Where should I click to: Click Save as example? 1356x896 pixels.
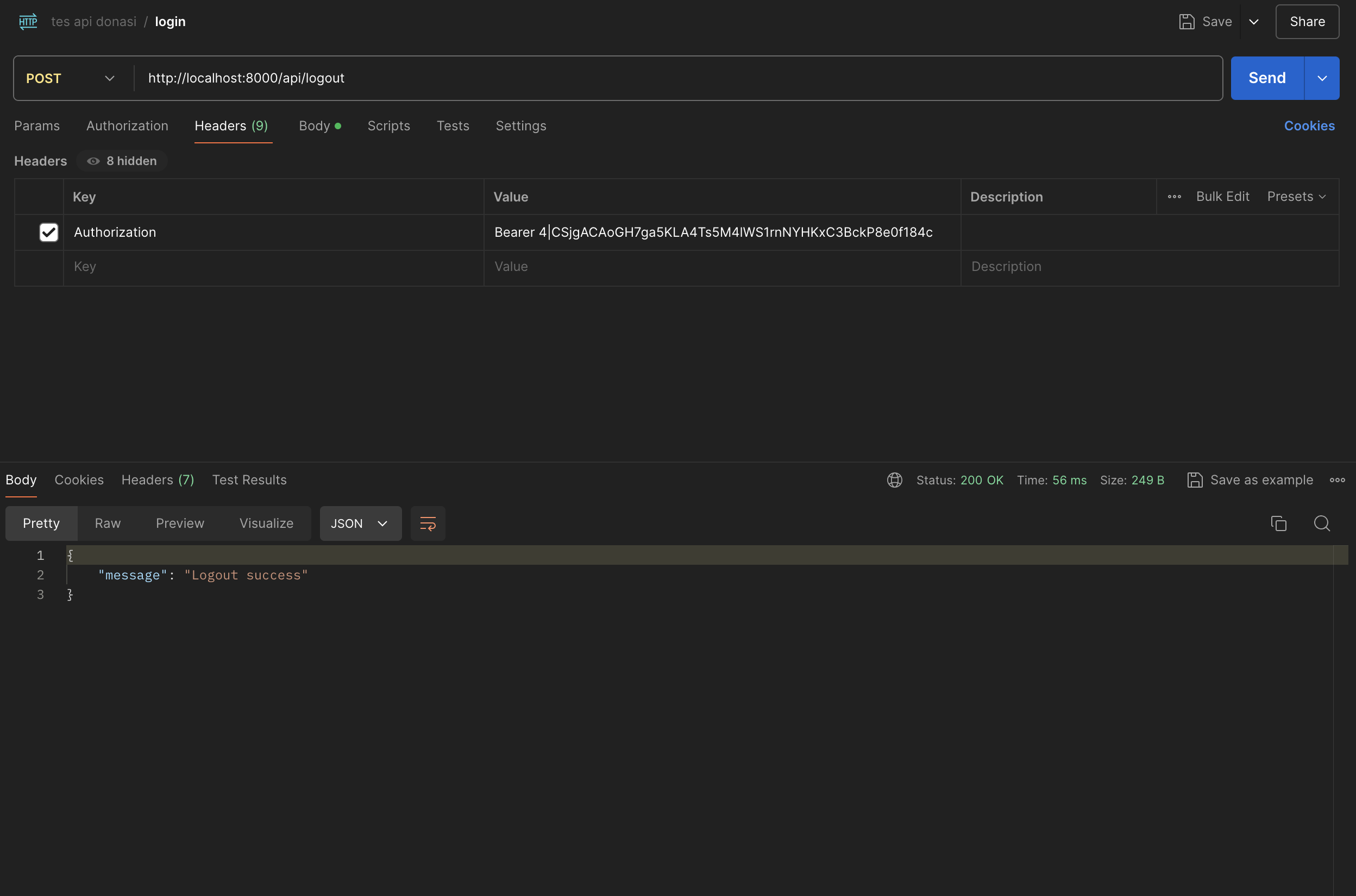click(1261, 480)
